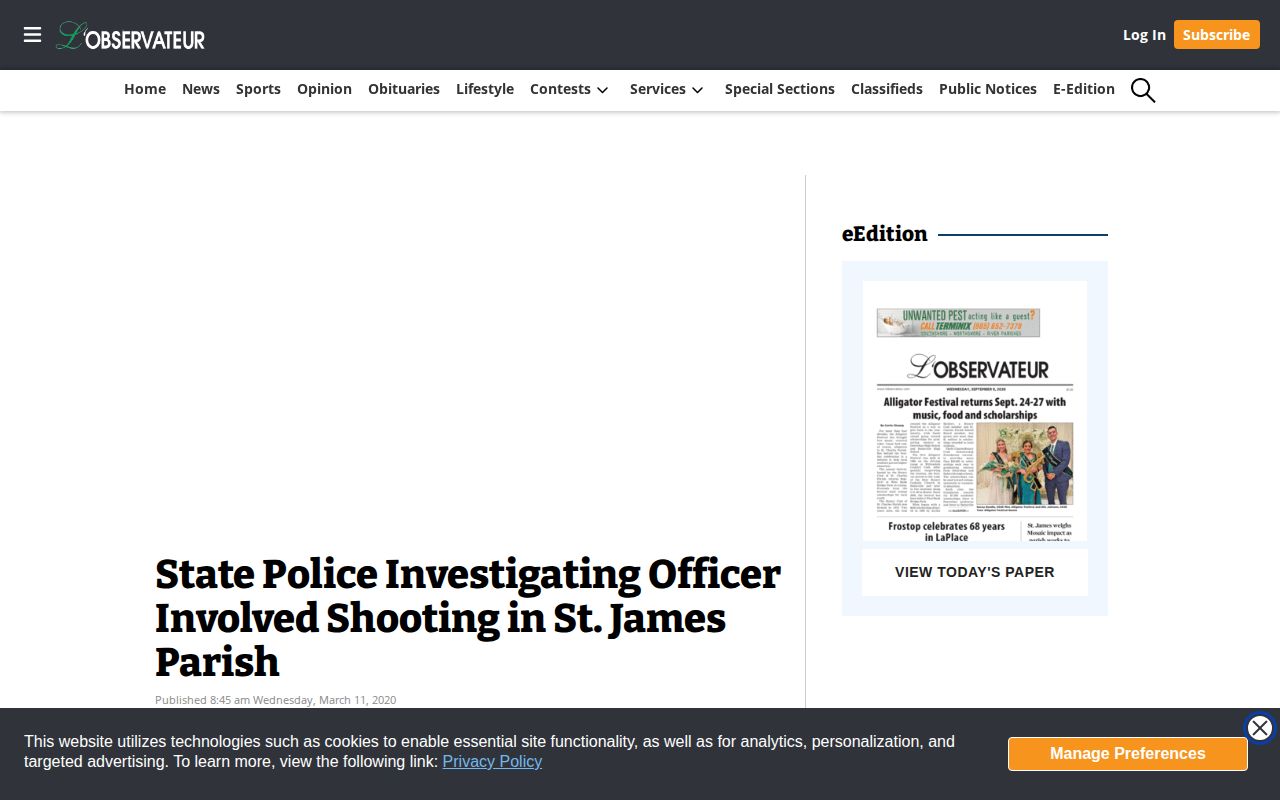Viewport: 1280px width, 800px height.
Task: Click the View Today's Paper button
Action: [975, 572]
